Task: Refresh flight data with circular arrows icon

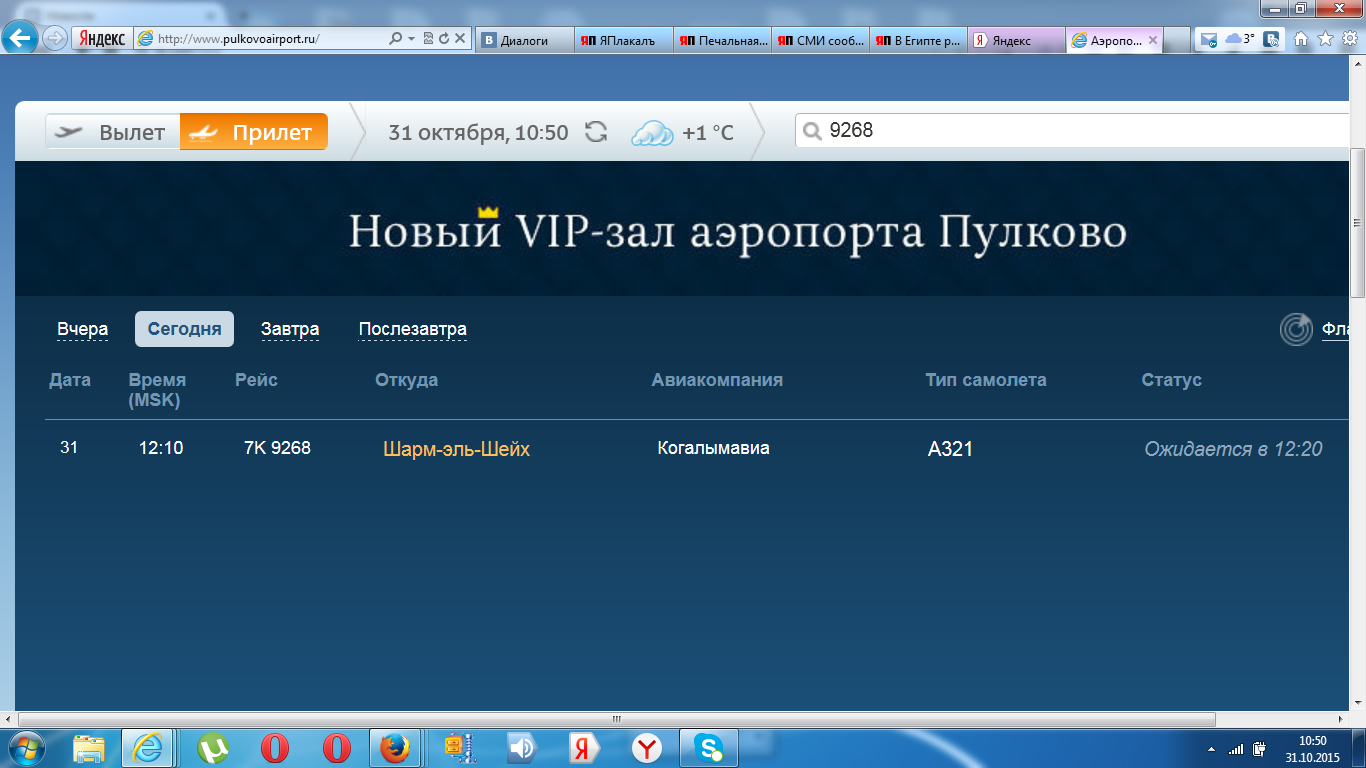Action: [596, 132]
